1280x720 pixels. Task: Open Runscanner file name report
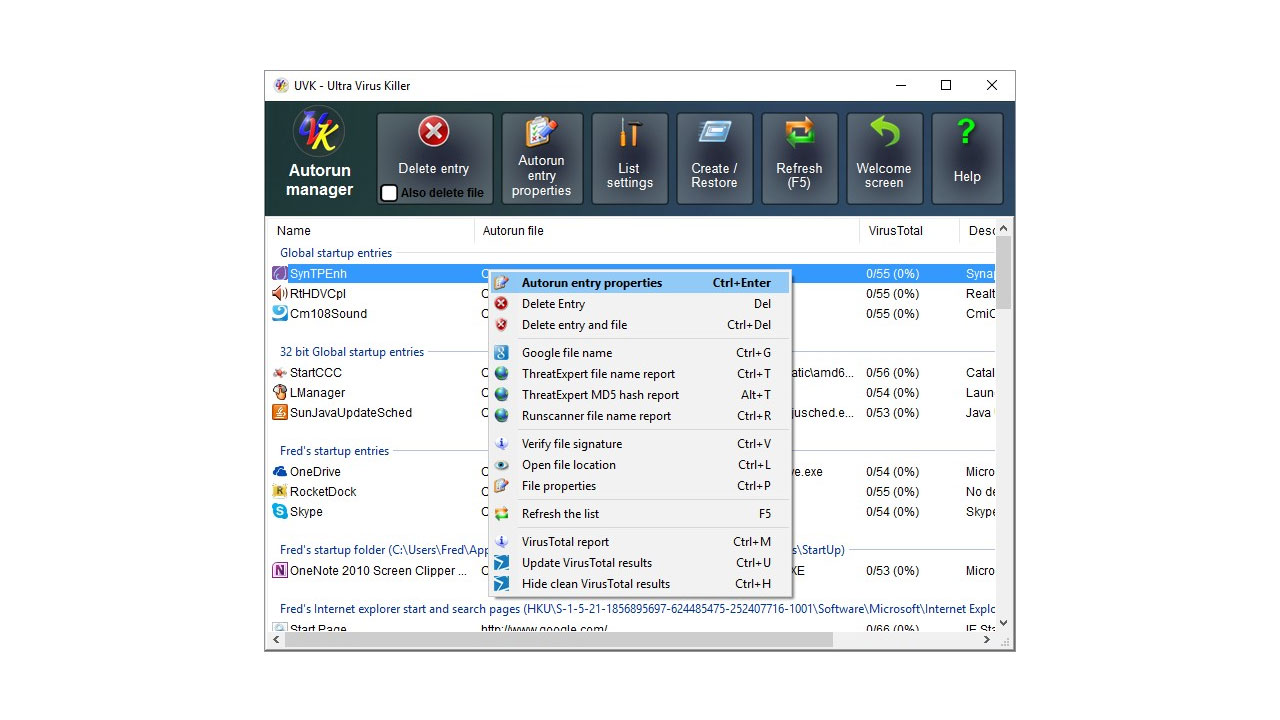click(640, 416)
